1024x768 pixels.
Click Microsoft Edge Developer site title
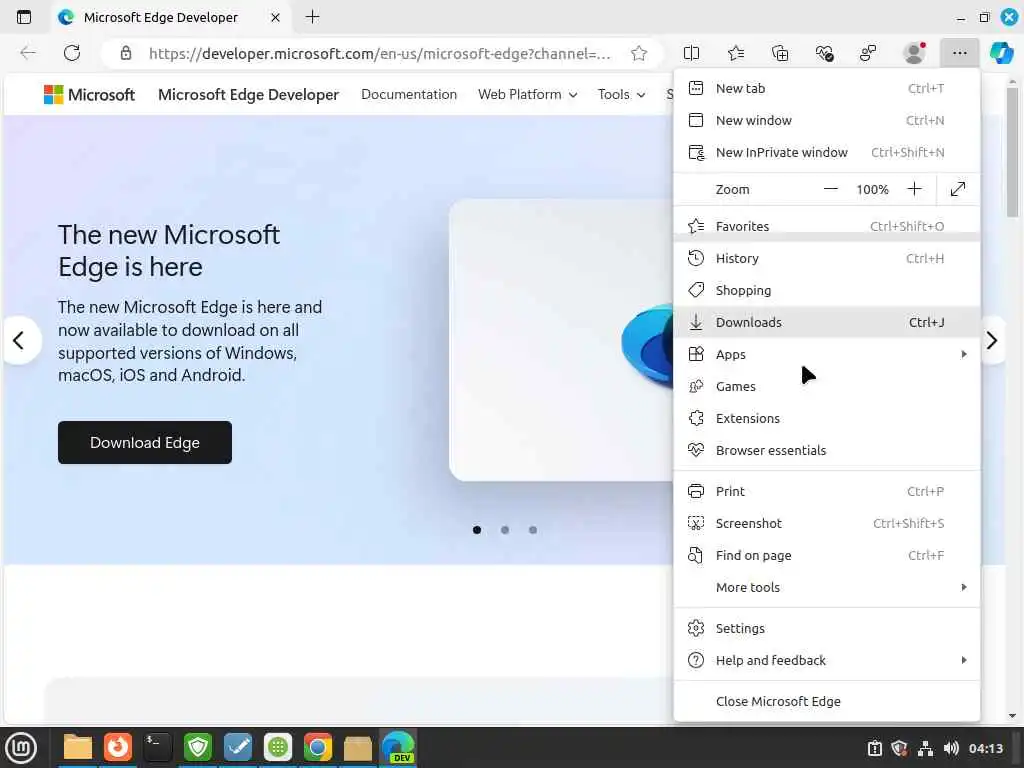[x=248, y=95]
